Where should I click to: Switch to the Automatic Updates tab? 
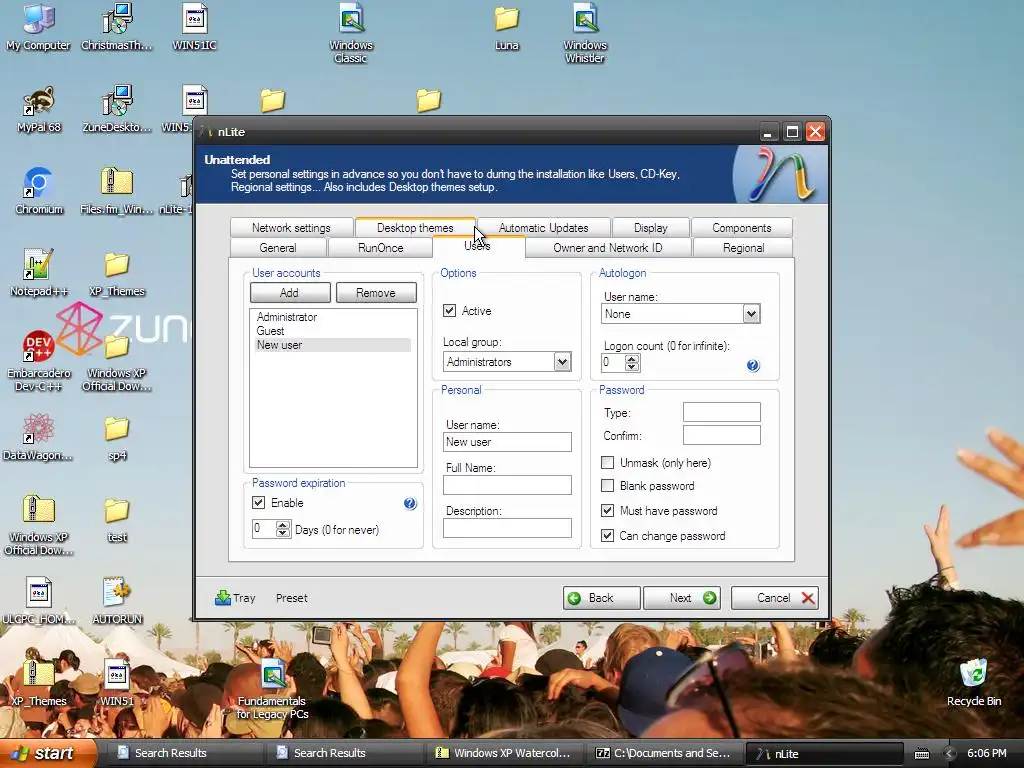pyautogui.click(x=544, y=227)
